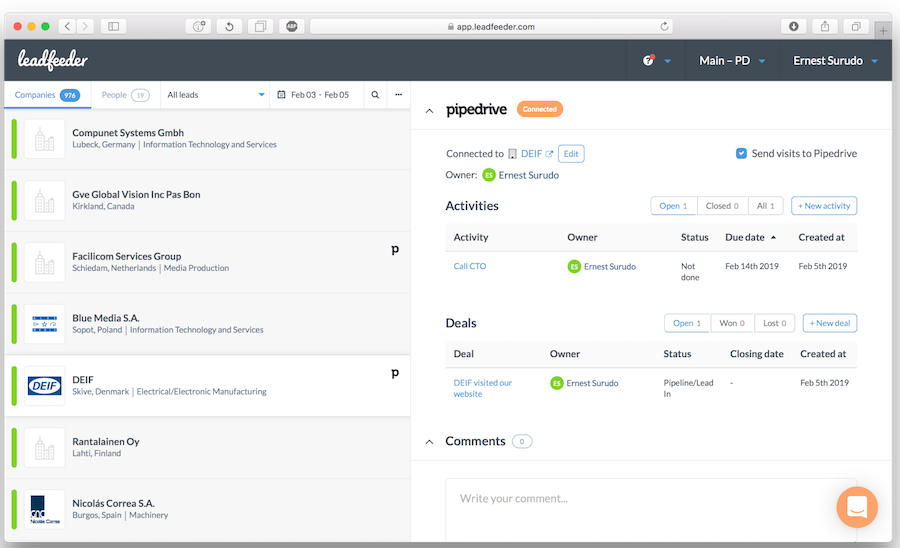Click the + New deal button
The width and height of the screenshot is (900, 548).
829,323
